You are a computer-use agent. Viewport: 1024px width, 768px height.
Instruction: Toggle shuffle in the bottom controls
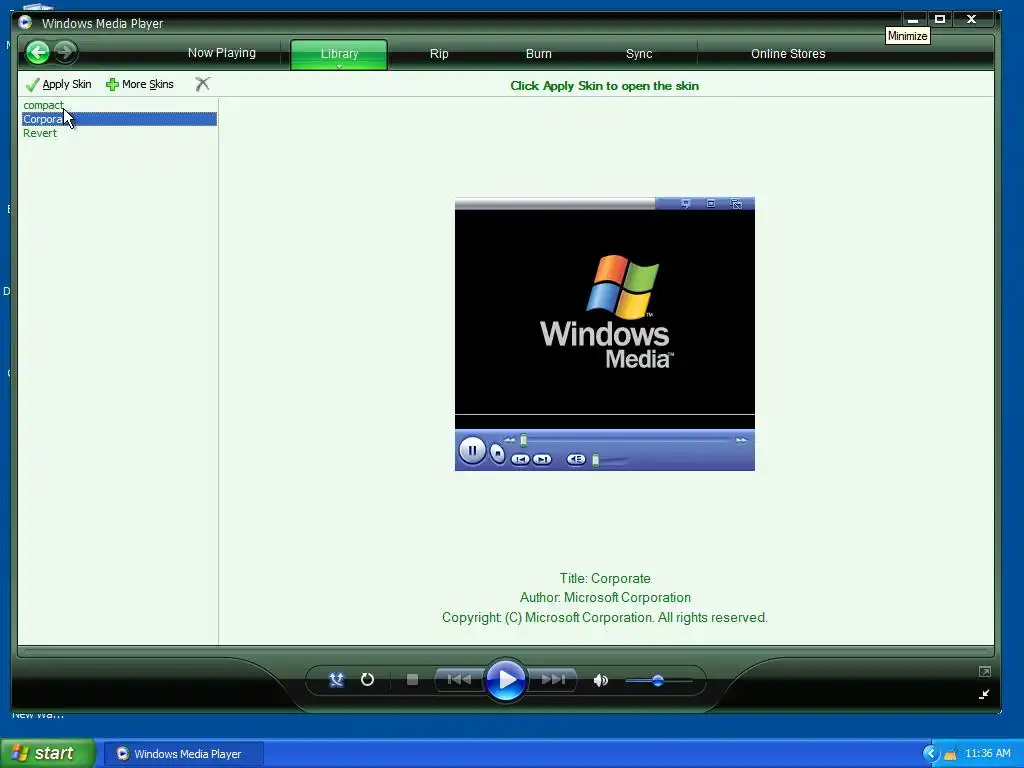coord(336,680)
